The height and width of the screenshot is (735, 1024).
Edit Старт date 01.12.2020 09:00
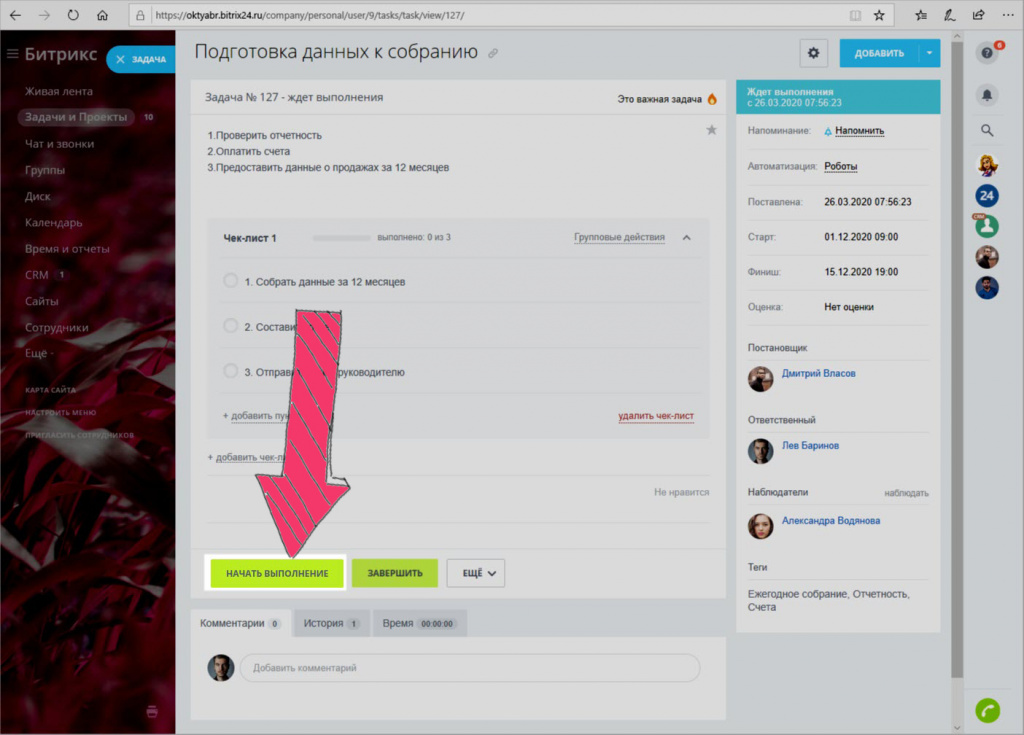tap(861, 237)
